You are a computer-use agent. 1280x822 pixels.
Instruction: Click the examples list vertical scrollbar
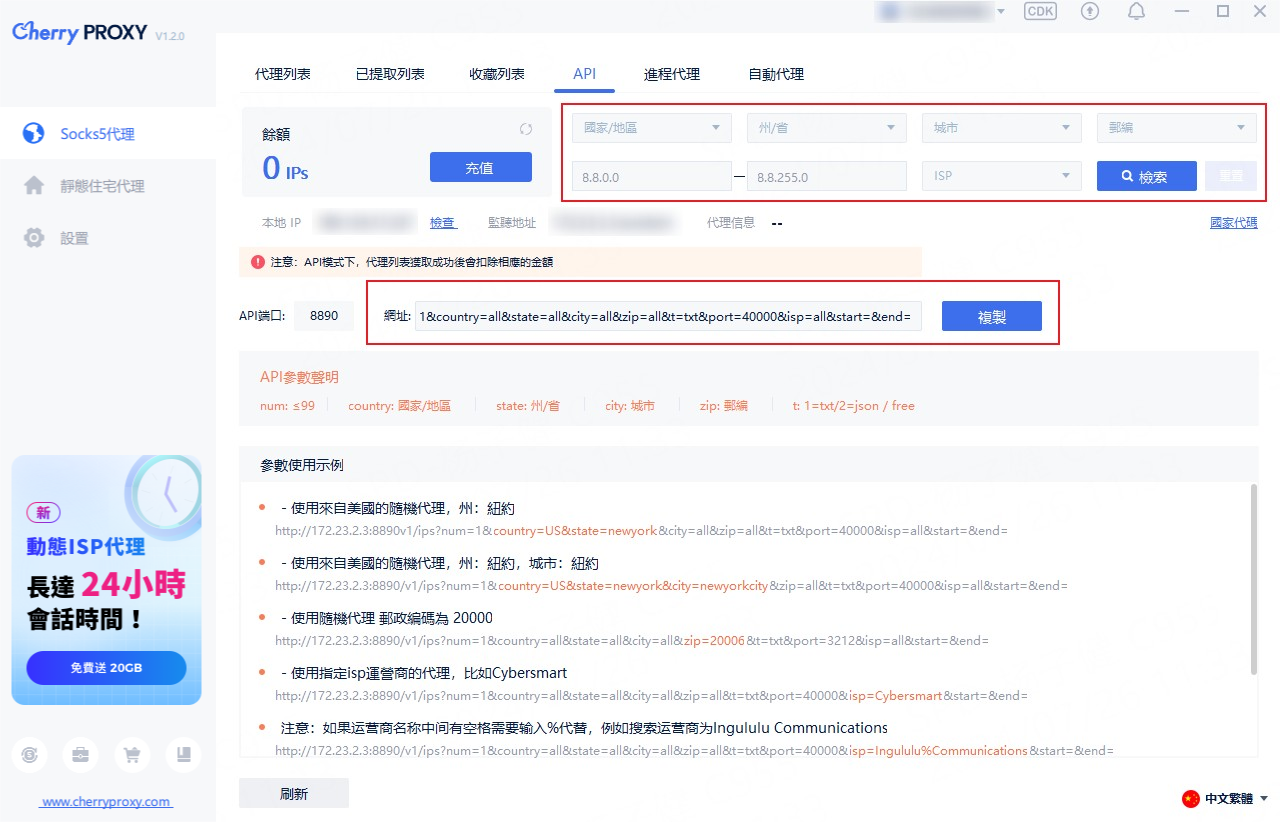click(x=1253, y=580)
